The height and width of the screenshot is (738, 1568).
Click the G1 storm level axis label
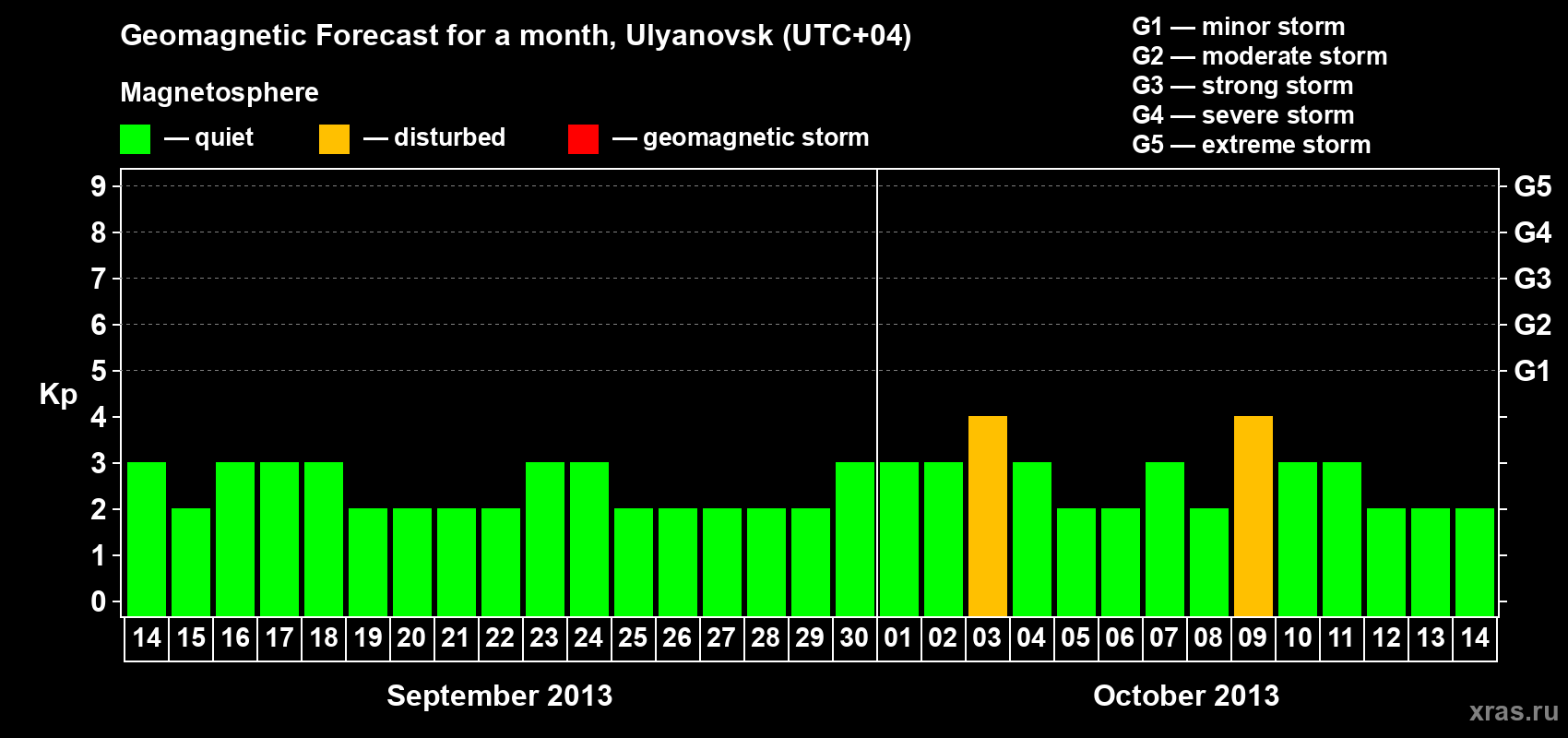tap(1533, 371)
